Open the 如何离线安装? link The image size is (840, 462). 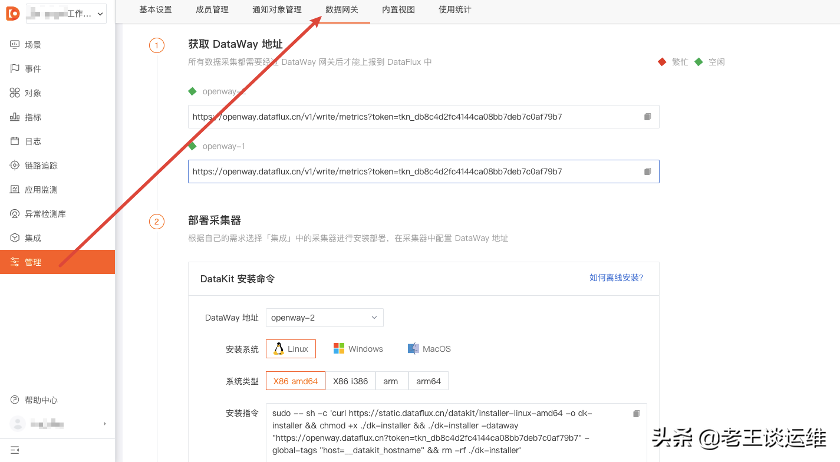[616, 278]
